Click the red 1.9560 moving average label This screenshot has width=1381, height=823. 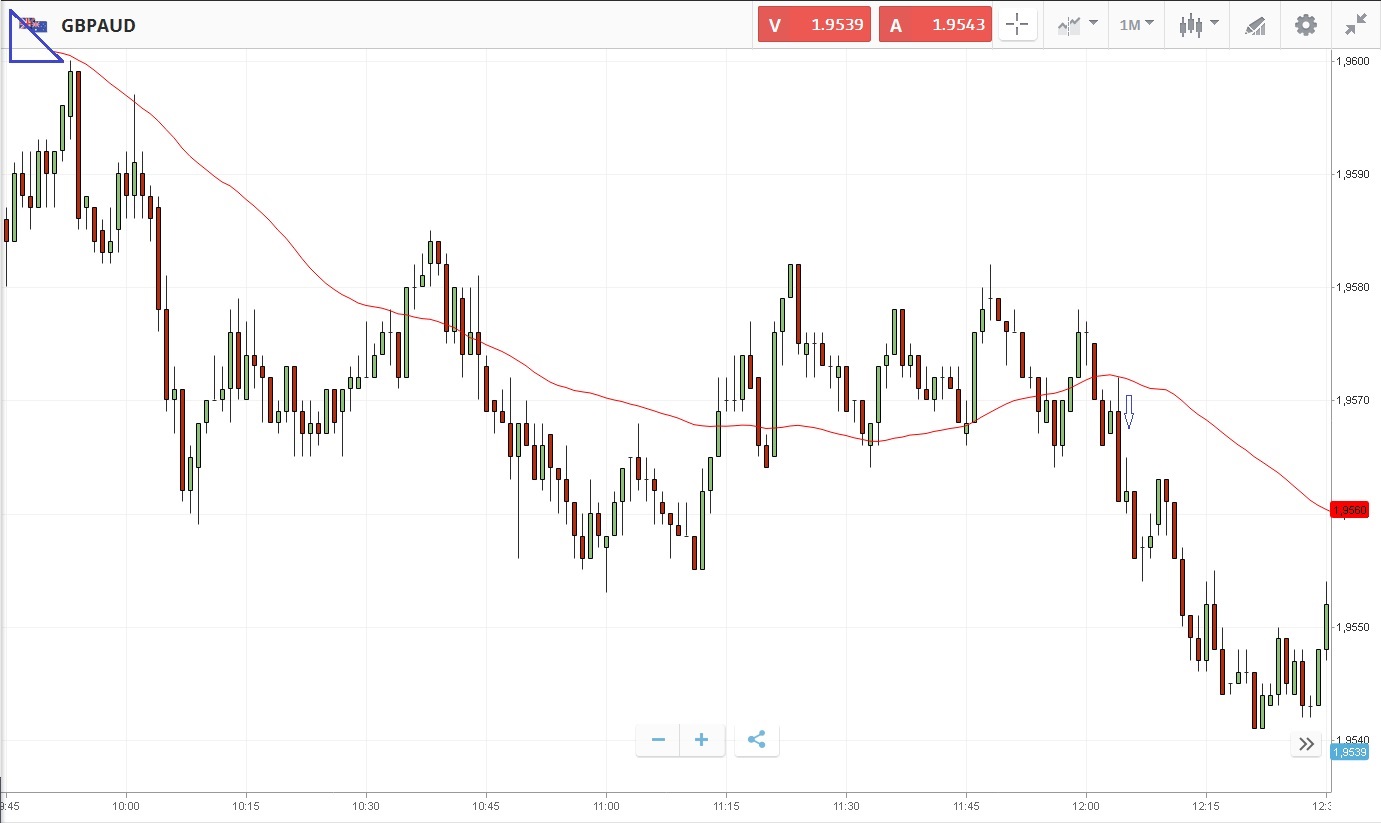(1349, 511)
